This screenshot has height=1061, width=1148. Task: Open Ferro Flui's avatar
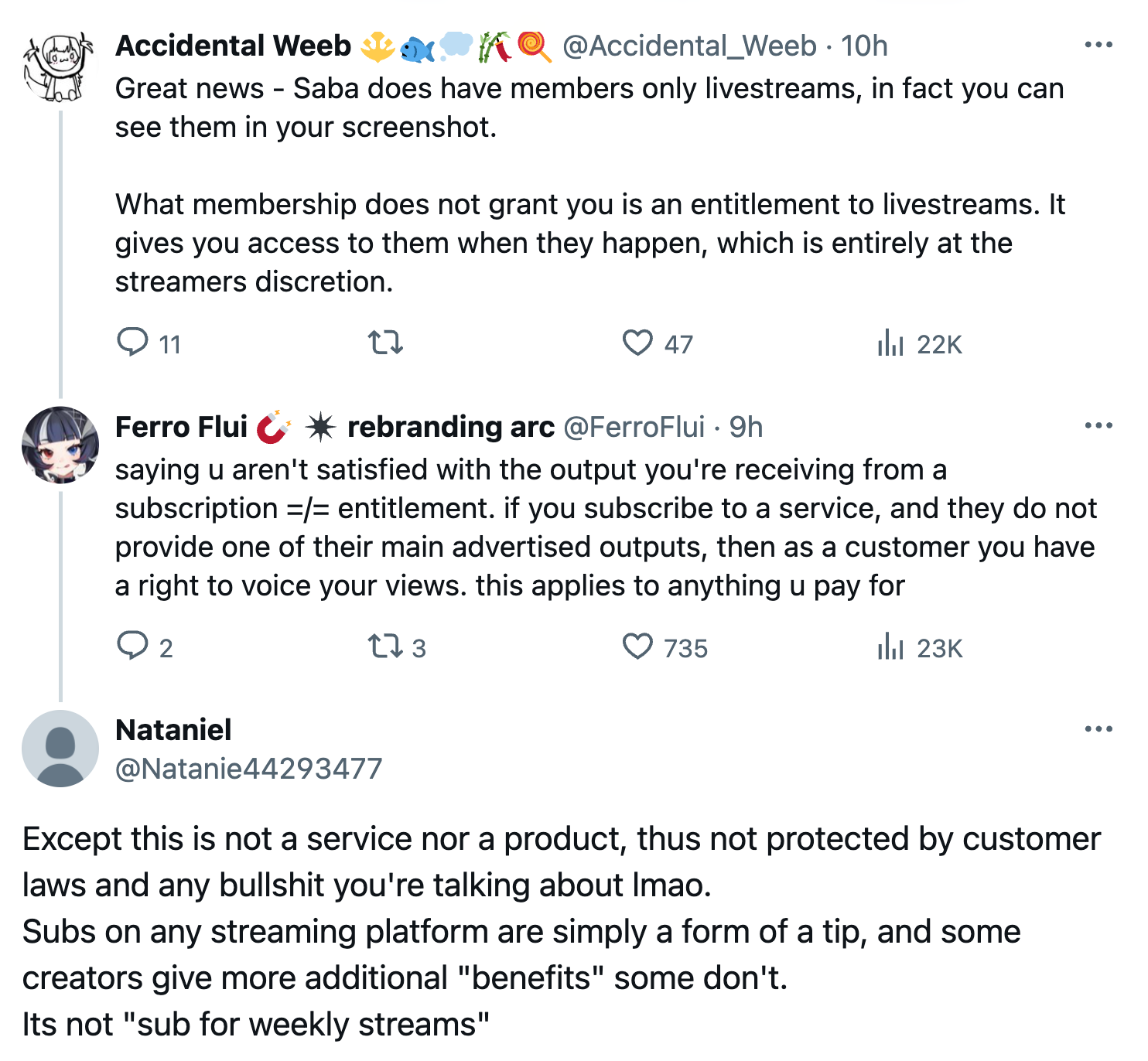coord(60,445)
